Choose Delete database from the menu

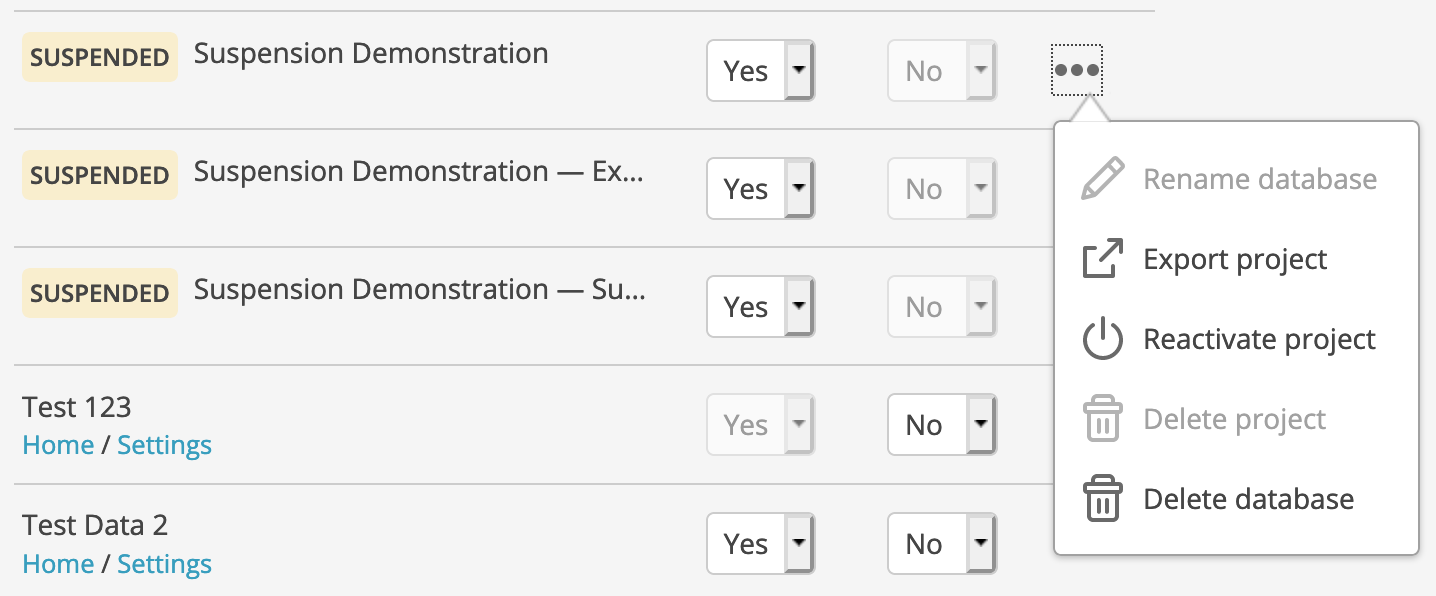(x=1249, y=498)
